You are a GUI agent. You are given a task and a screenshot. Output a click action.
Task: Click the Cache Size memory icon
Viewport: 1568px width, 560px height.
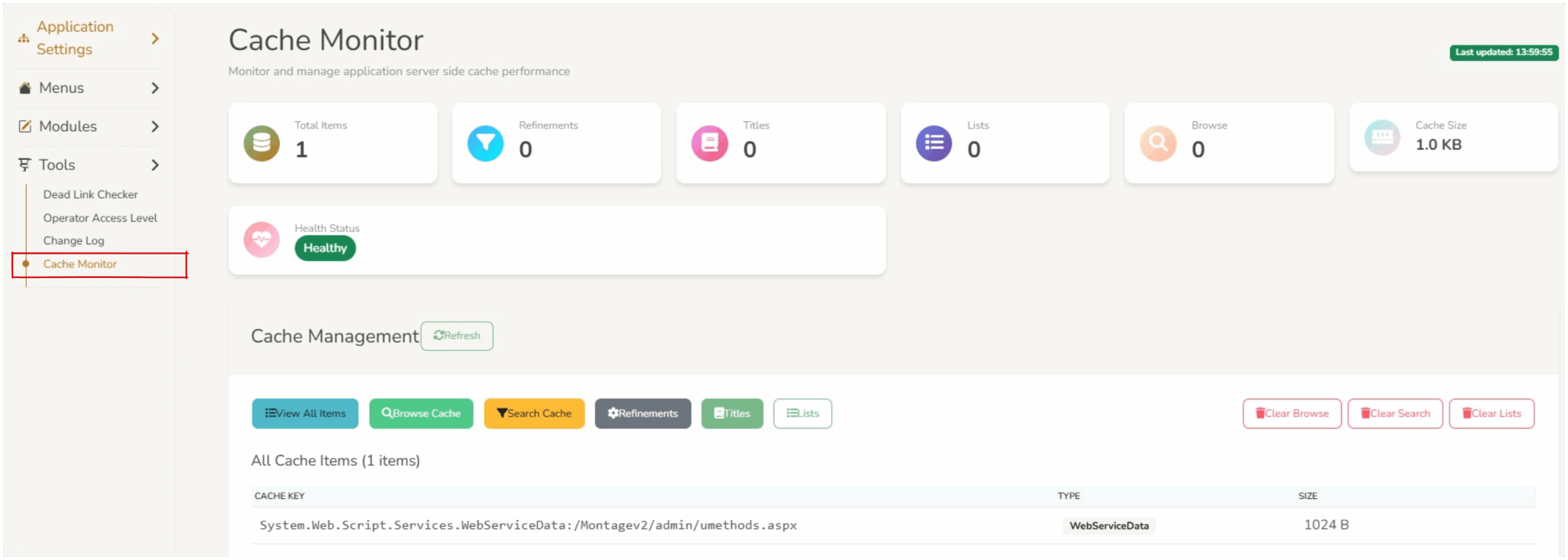point(1382,138)
